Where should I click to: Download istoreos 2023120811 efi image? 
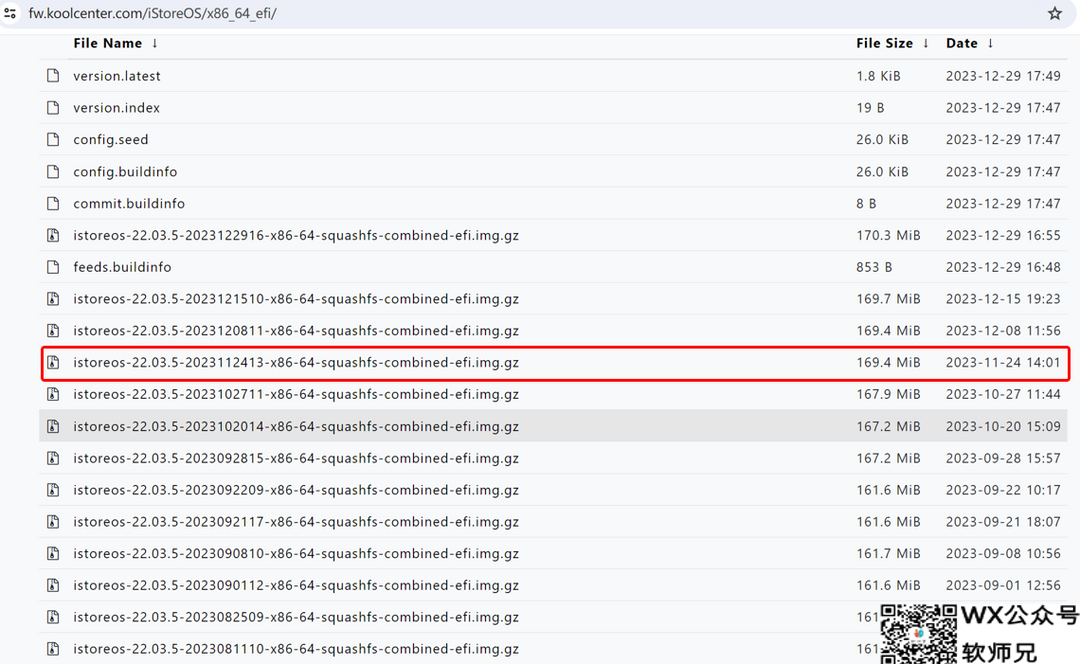(296, 331)
